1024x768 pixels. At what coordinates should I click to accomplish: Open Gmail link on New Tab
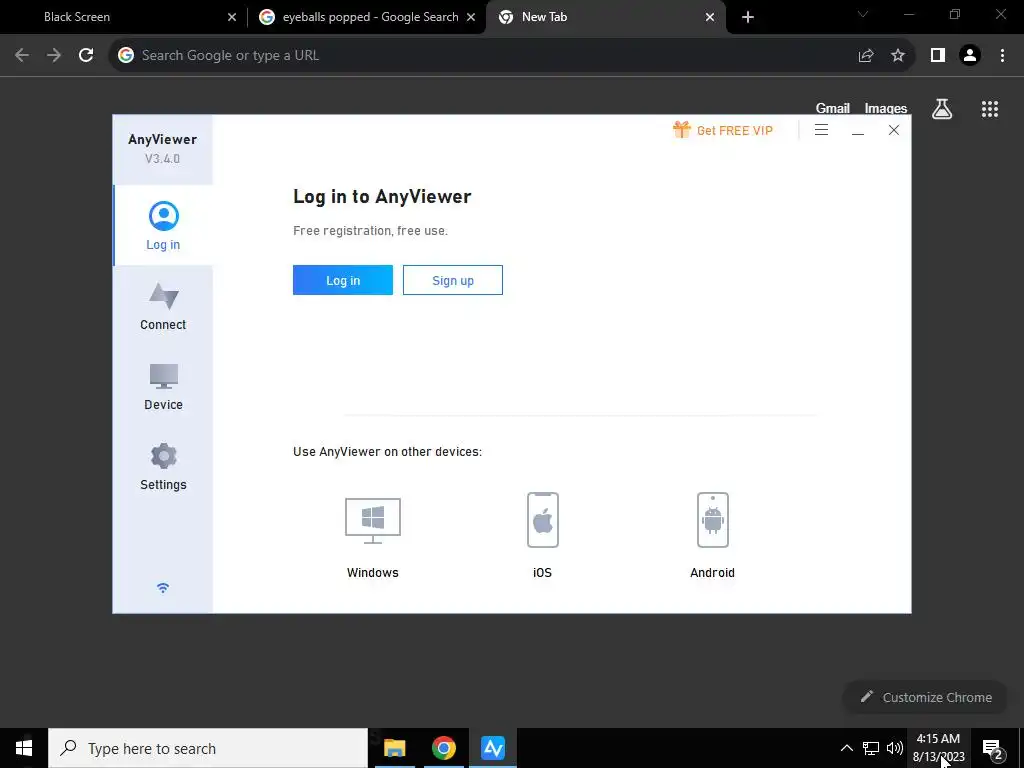pyautogui.click(x=833, y=108)
